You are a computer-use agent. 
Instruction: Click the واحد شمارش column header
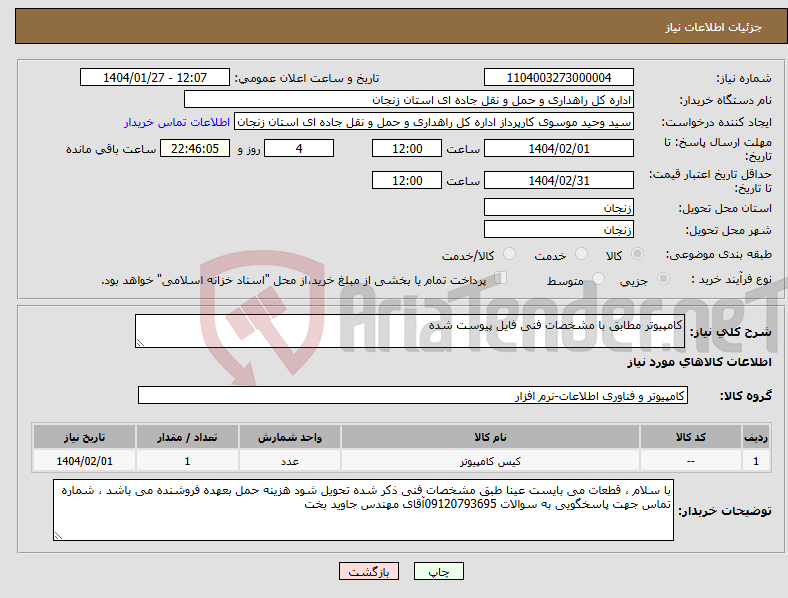[x=290, y=437]
